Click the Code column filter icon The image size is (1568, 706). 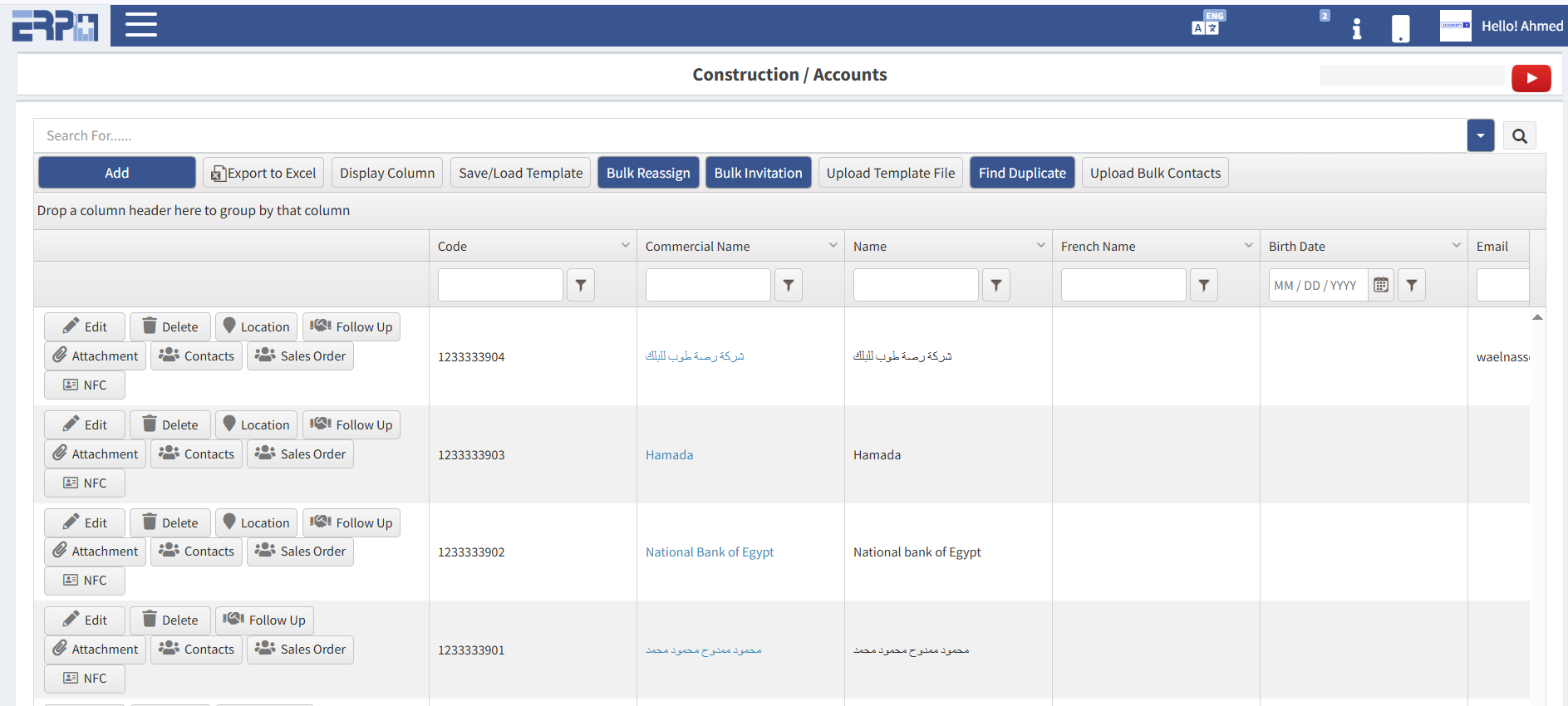click(581, 285)
